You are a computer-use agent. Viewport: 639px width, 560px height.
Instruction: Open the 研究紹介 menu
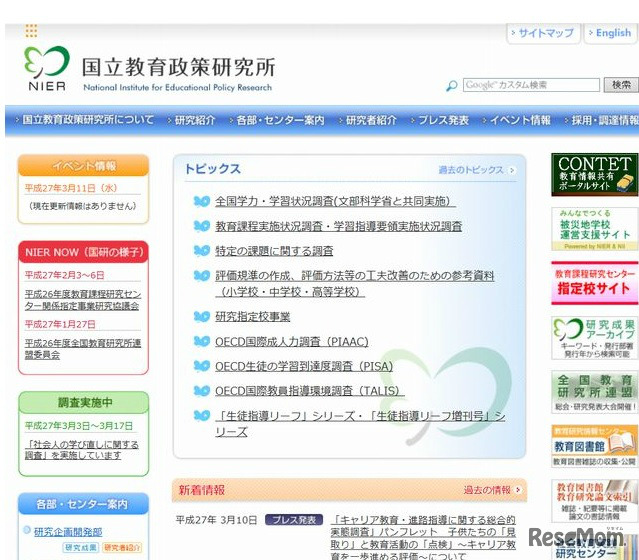point(192,120)
